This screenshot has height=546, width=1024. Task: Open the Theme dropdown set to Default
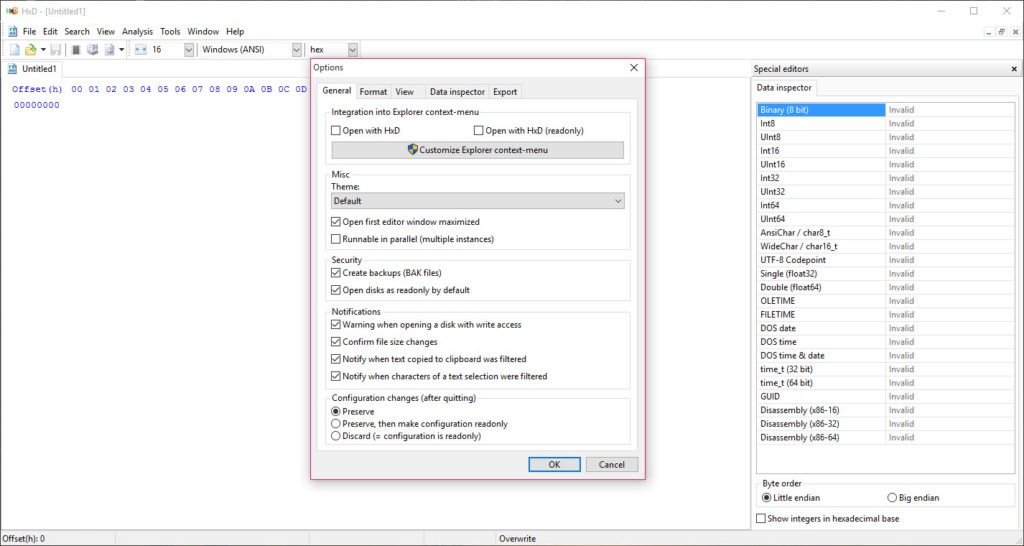point(477,201)
